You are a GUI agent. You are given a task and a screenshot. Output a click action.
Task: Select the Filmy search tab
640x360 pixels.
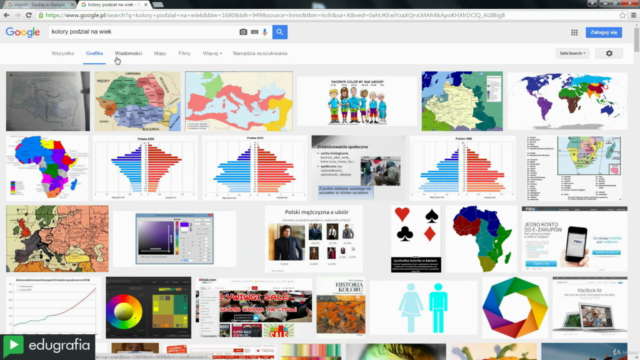coord(184,53)
